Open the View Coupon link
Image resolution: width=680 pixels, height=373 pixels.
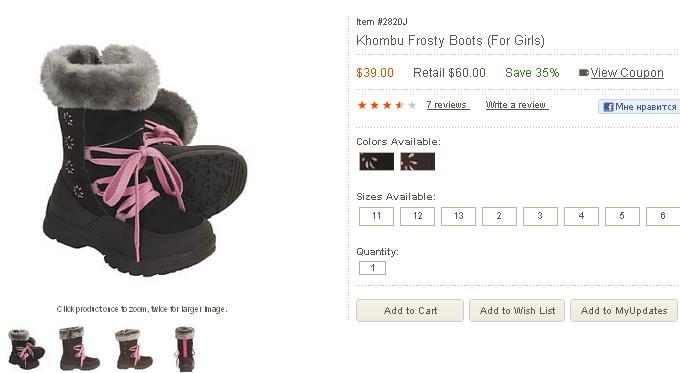click(627, 73)
